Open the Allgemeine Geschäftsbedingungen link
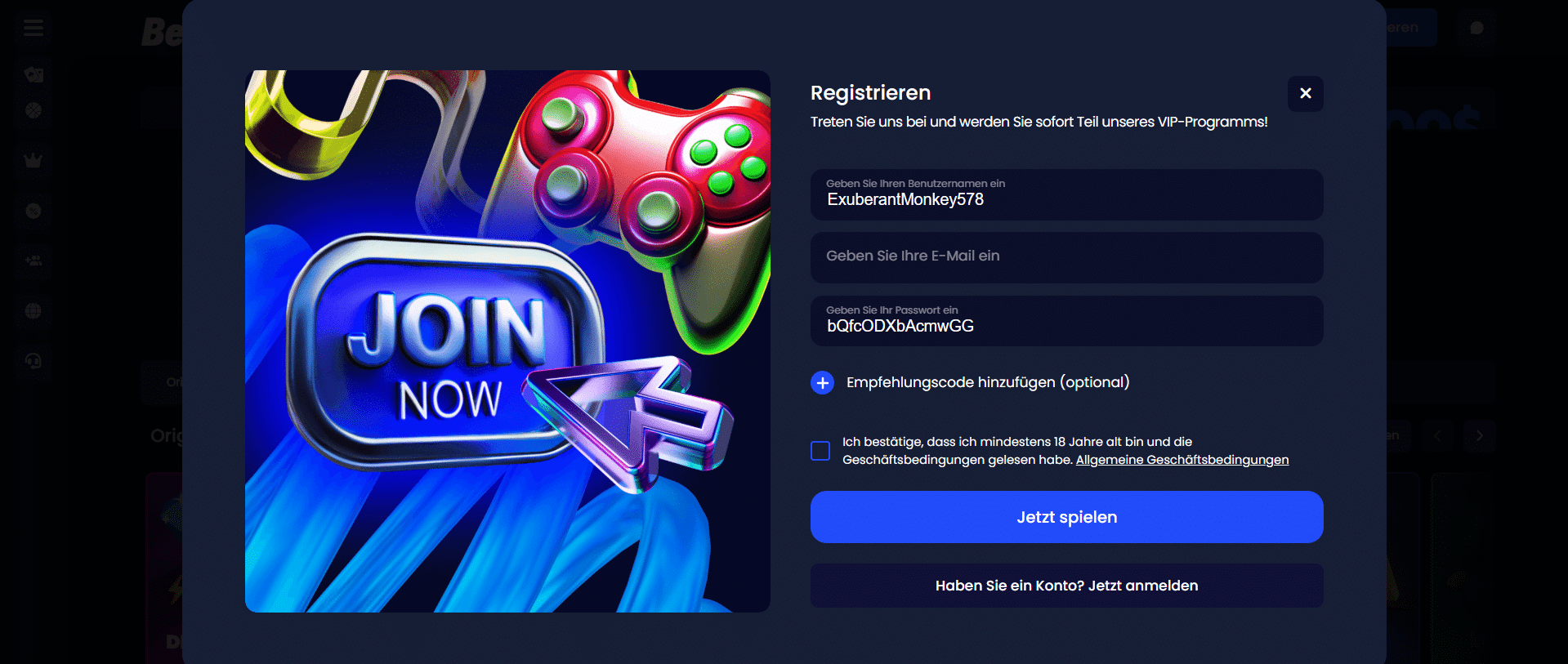Viewport: 1568px width, 664px height. pyautogui.click(x=1182, y=460)
